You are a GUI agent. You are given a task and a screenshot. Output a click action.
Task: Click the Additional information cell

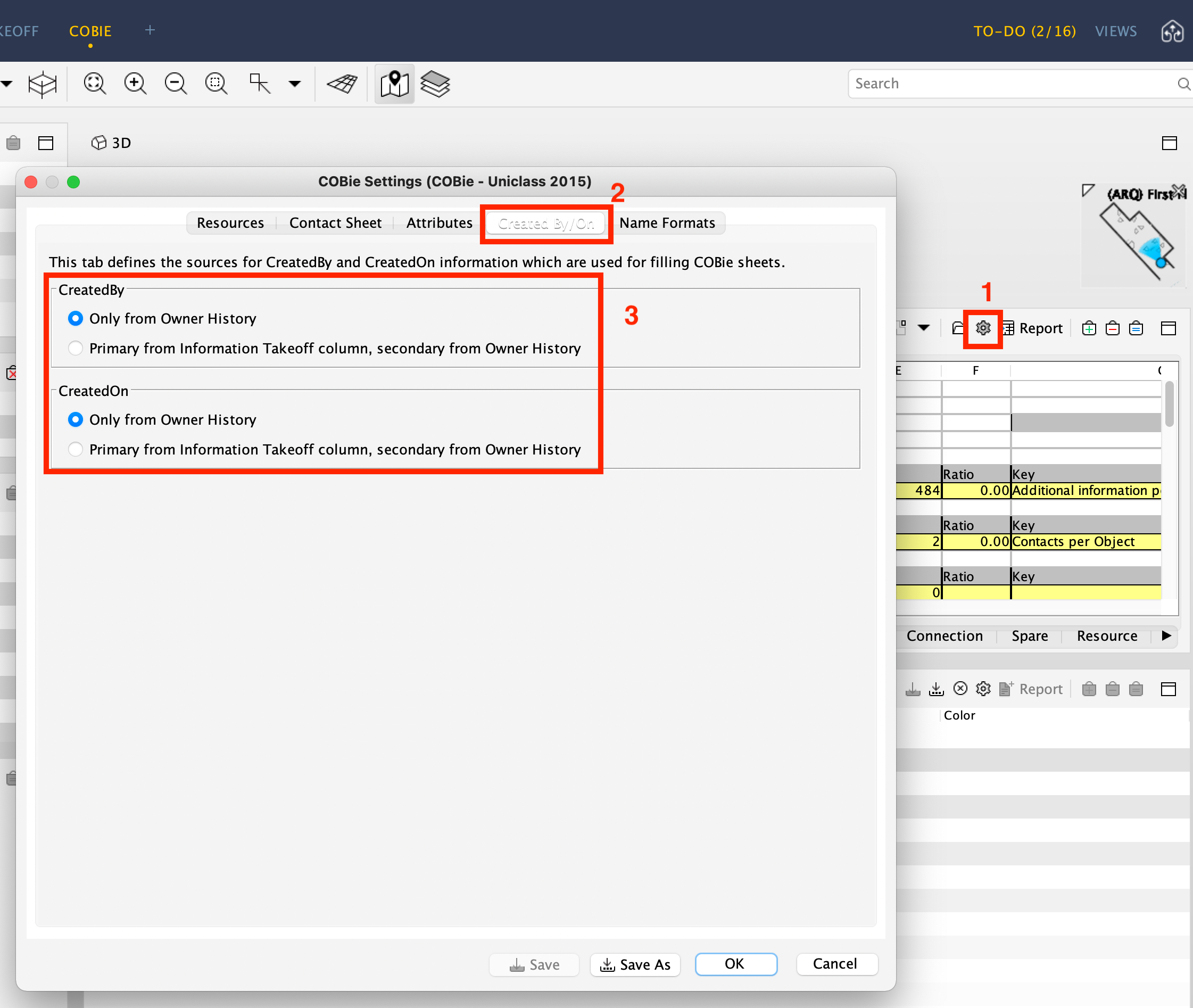pos(1086,490)
